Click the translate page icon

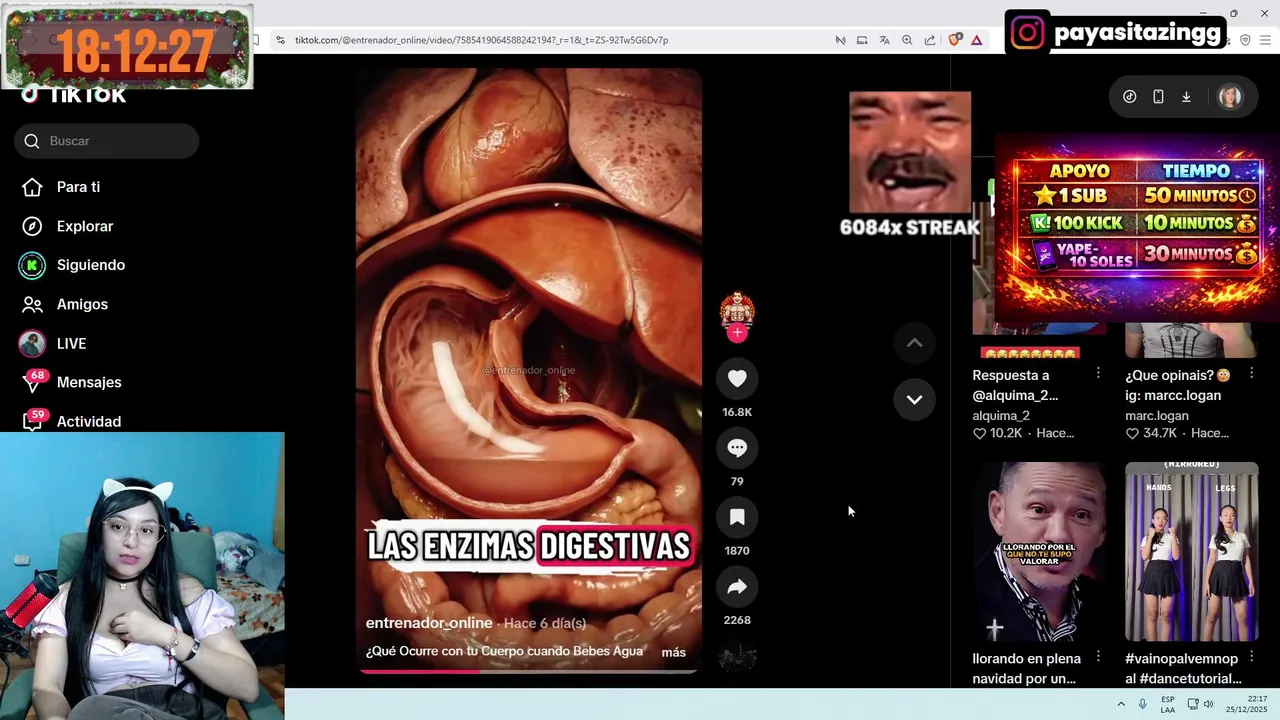click(x=884, y=40)
